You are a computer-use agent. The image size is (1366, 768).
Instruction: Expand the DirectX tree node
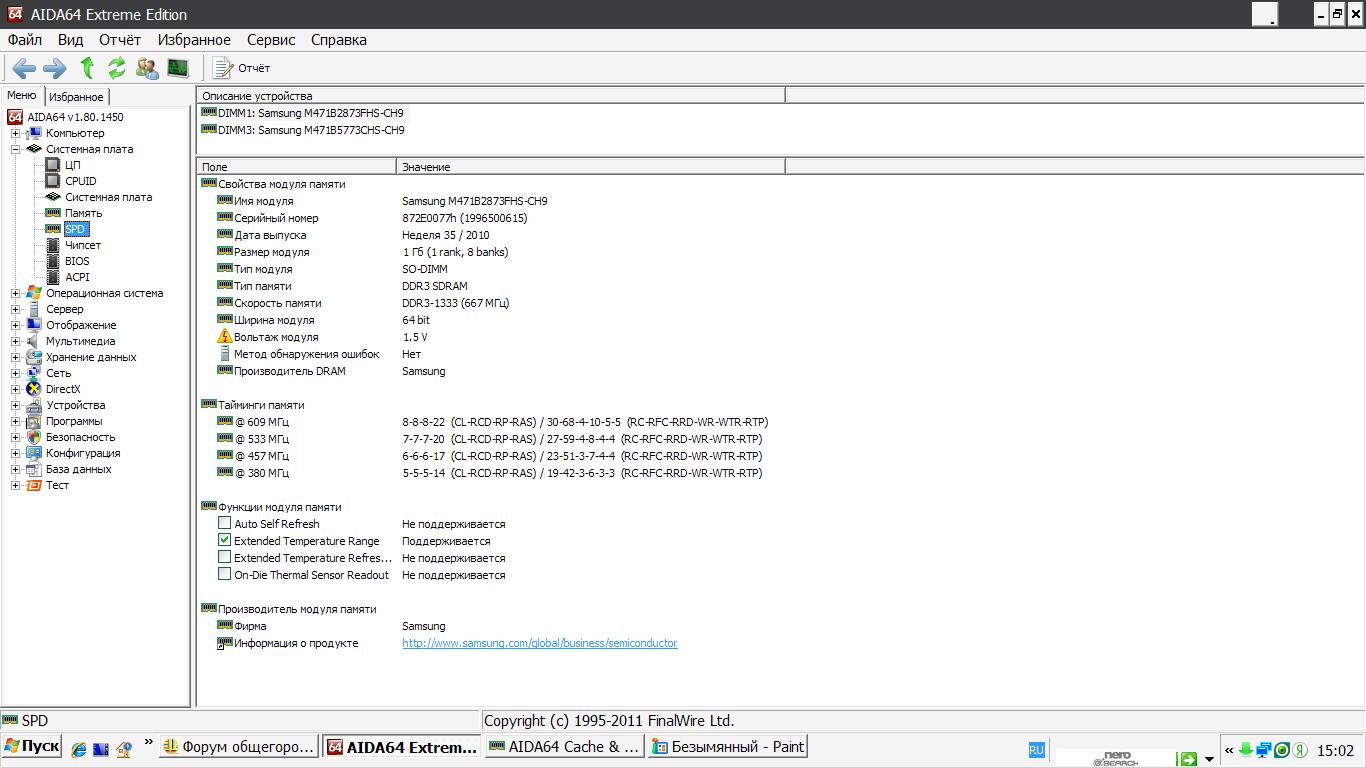(15, 389)
